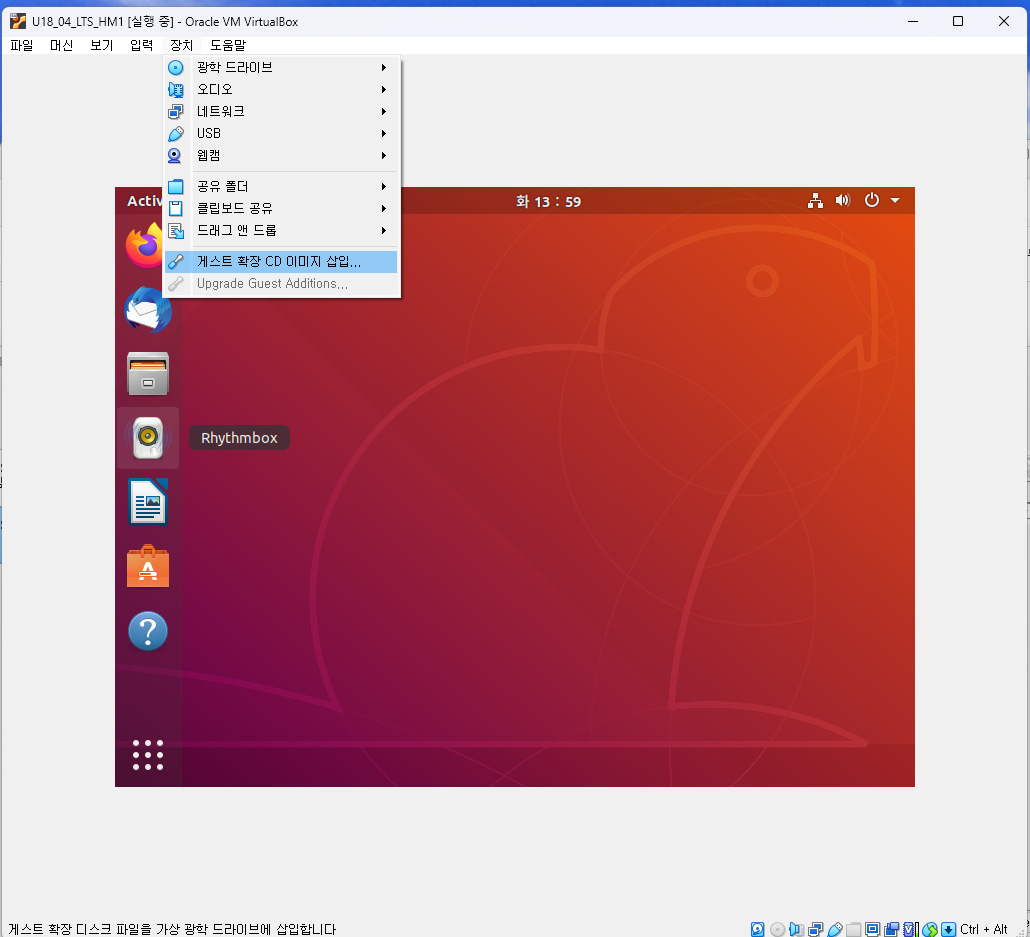This screenshot has width=1030, height=937.
Task: Click the CPU virtualization status icon
Action: pos(911,929)
